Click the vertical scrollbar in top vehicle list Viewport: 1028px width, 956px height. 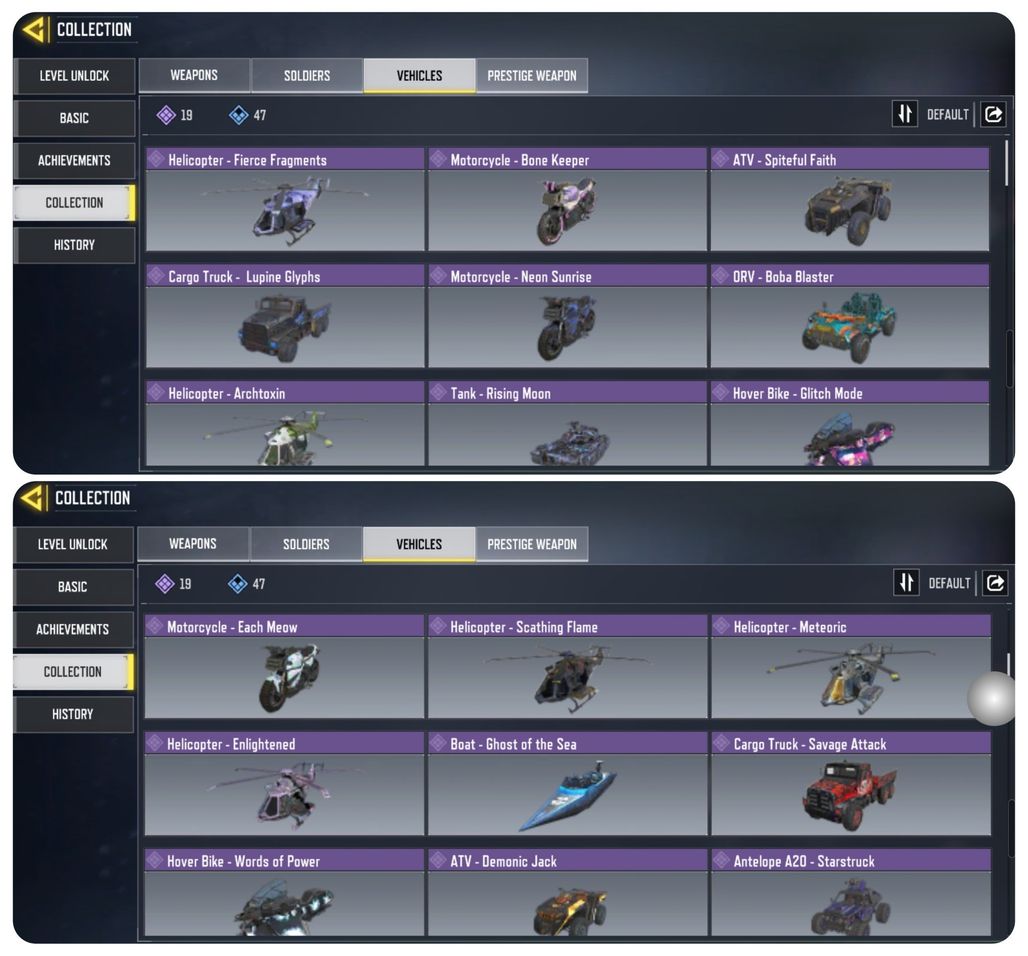(1007, 164)
